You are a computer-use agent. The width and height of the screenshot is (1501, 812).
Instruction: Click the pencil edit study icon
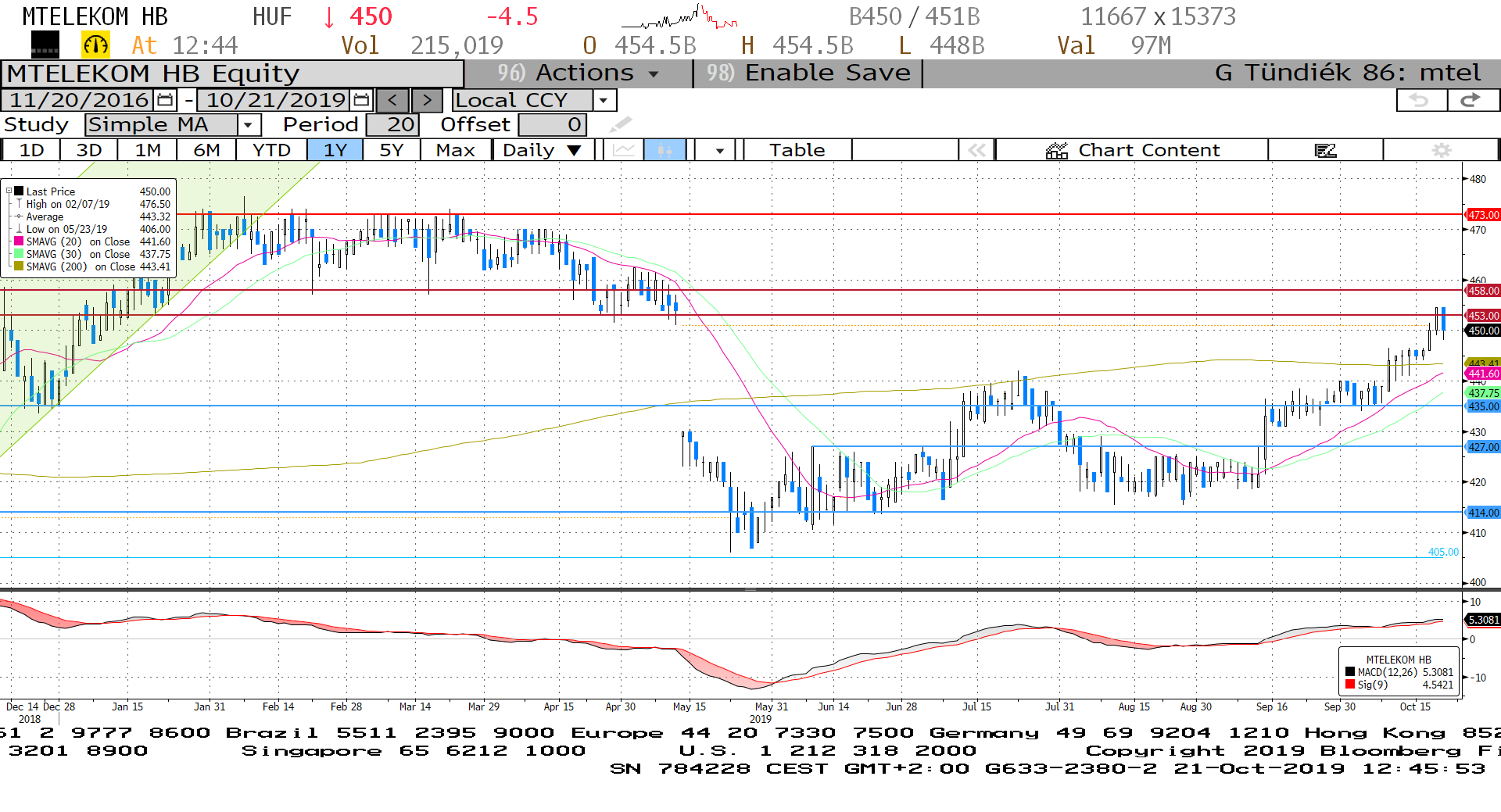(x=621, y=124)
